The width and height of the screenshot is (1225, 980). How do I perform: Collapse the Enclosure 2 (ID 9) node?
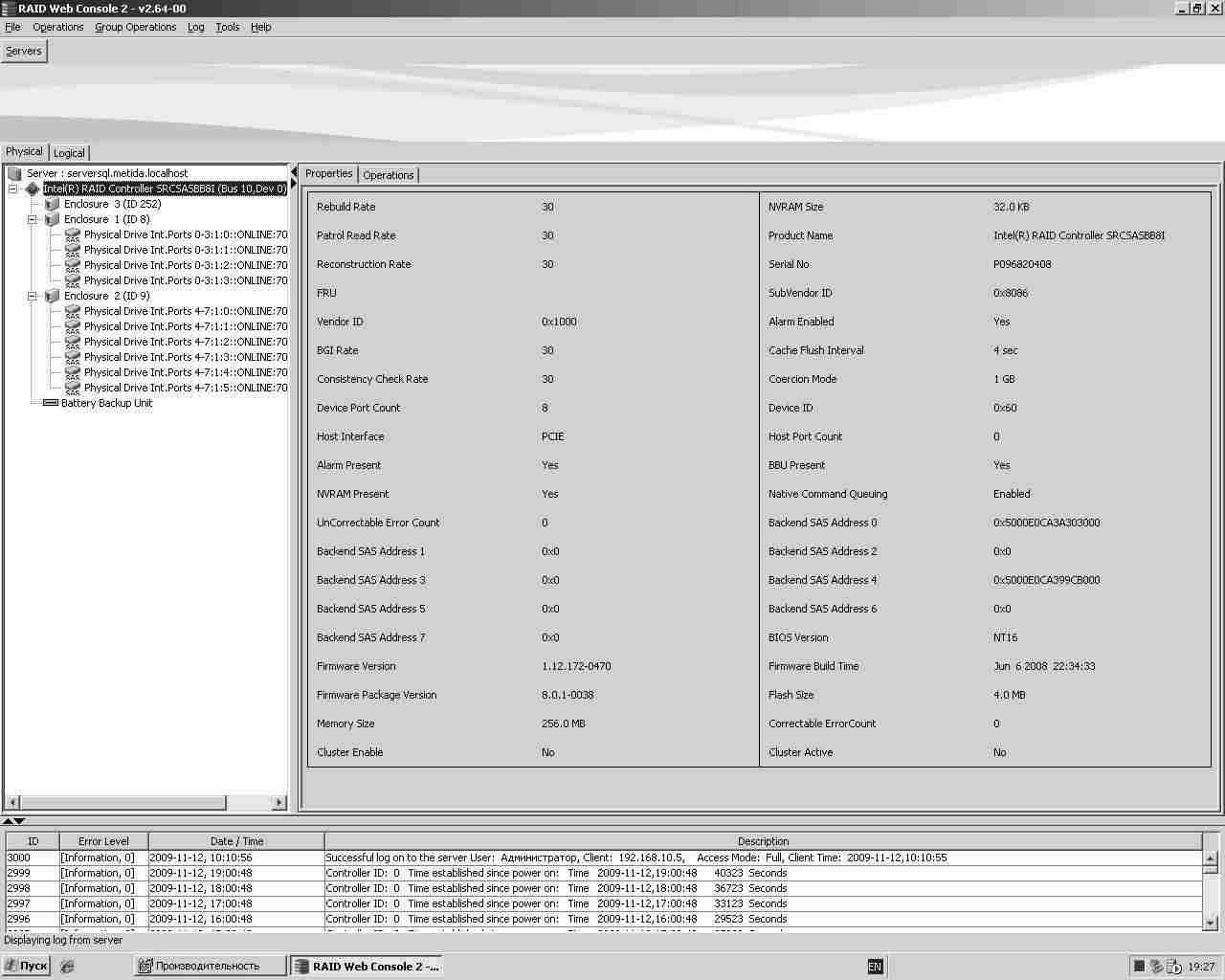33,296
